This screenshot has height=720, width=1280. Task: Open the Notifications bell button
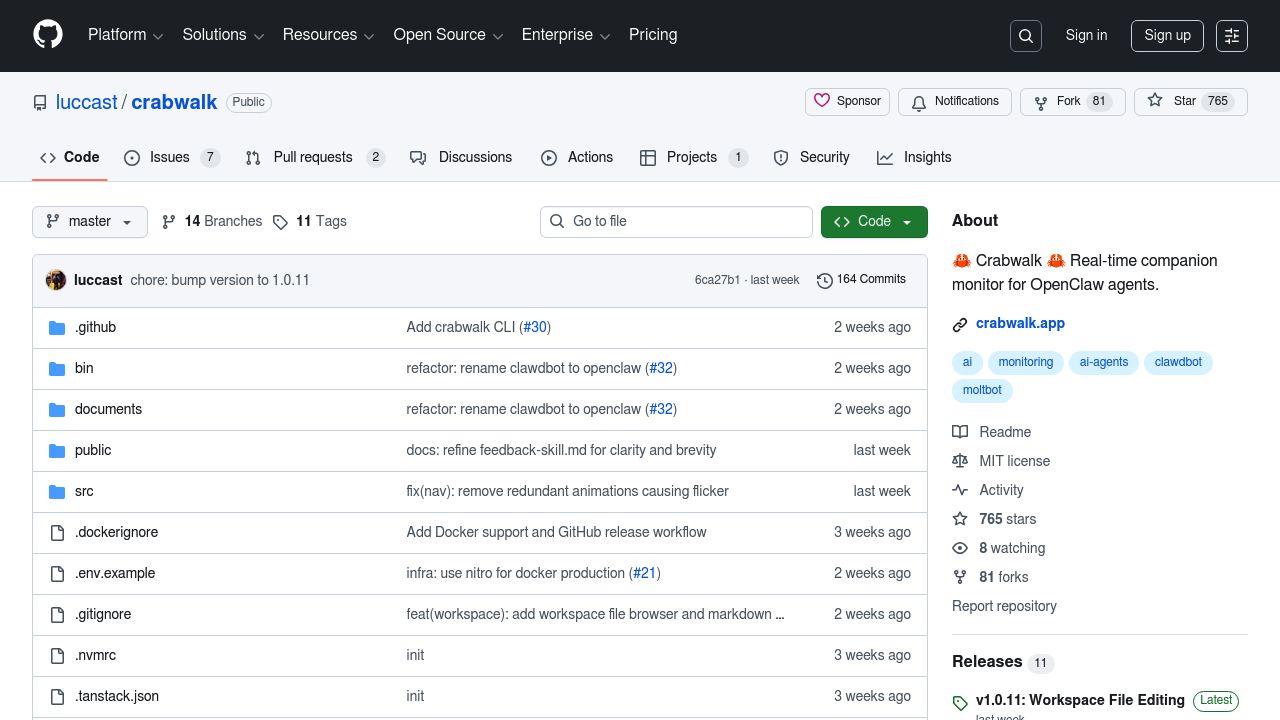pyautogui.click(x=954, y=102)
